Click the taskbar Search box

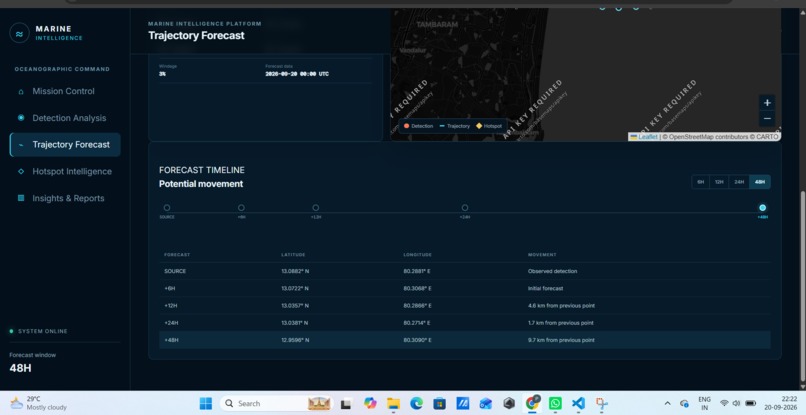(277, 403)
